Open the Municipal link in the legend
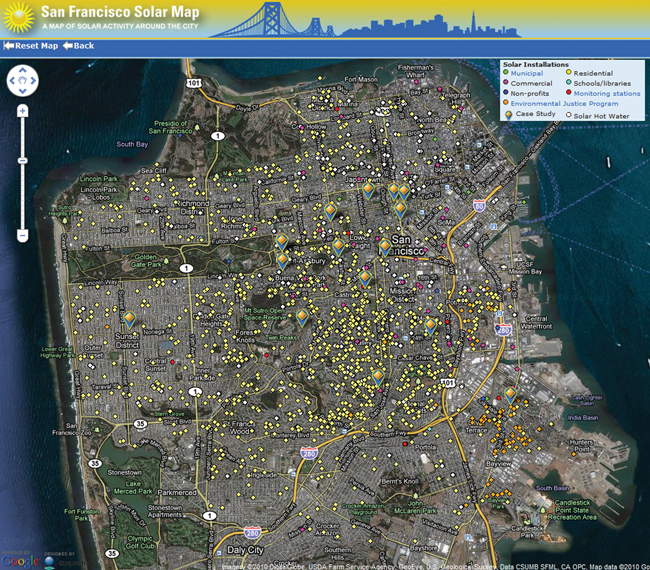Screen dimensions: 650x570 (x=526, y=73)
